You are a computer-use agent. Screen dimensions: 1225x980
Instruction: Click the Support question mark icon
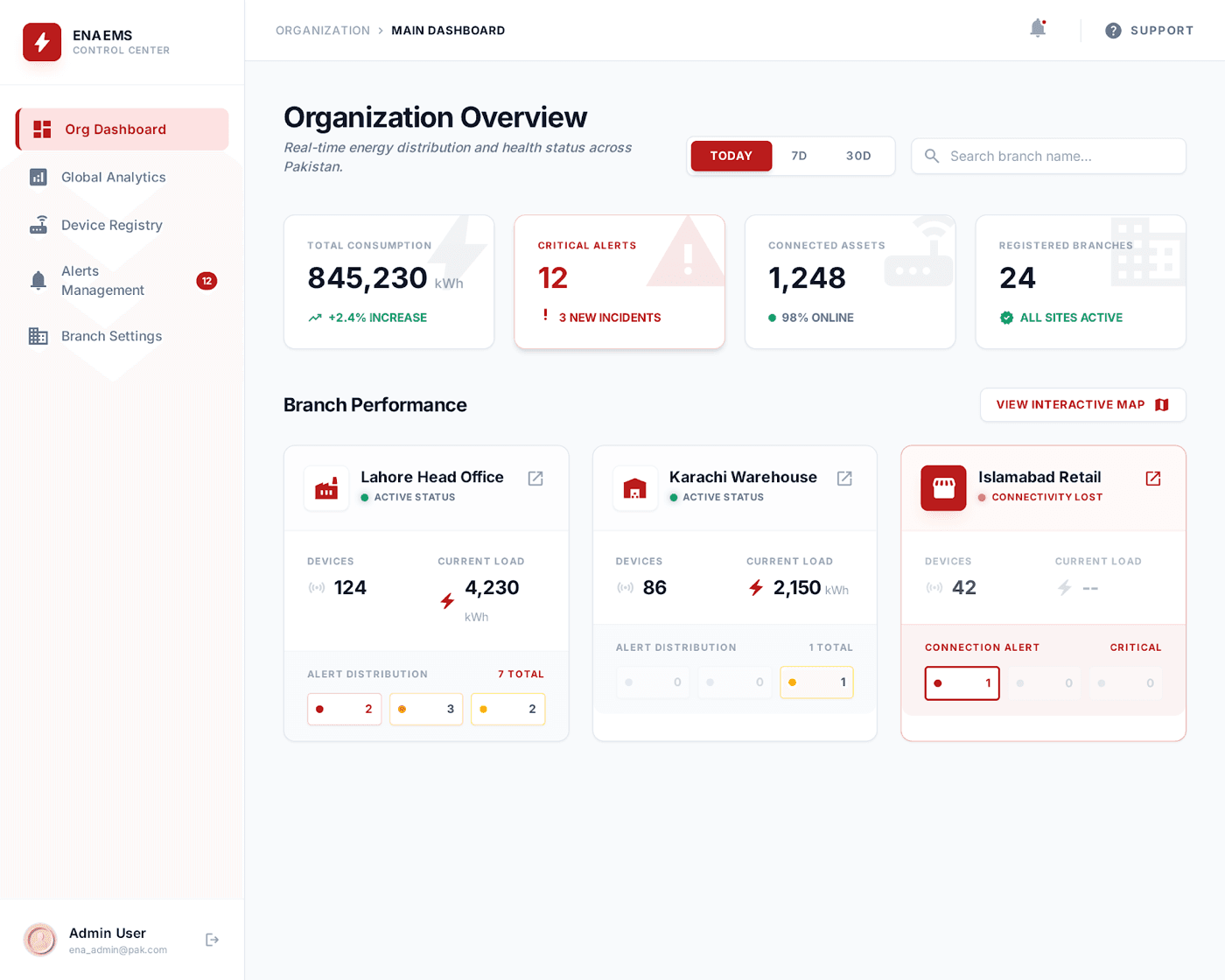tap(1113, 31)
